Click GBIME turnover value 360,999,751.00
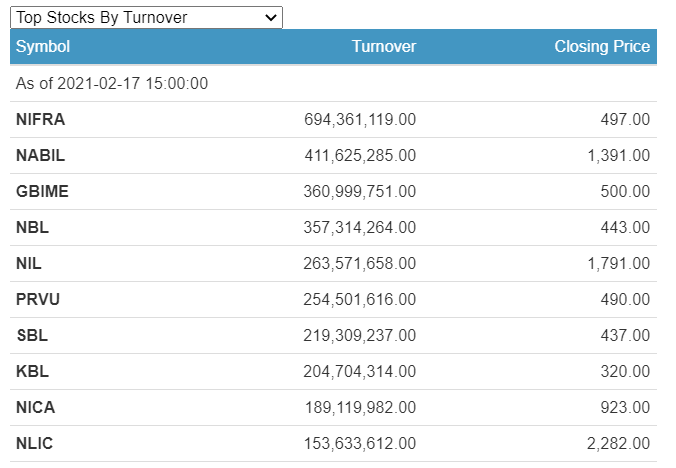 [360, 191]
